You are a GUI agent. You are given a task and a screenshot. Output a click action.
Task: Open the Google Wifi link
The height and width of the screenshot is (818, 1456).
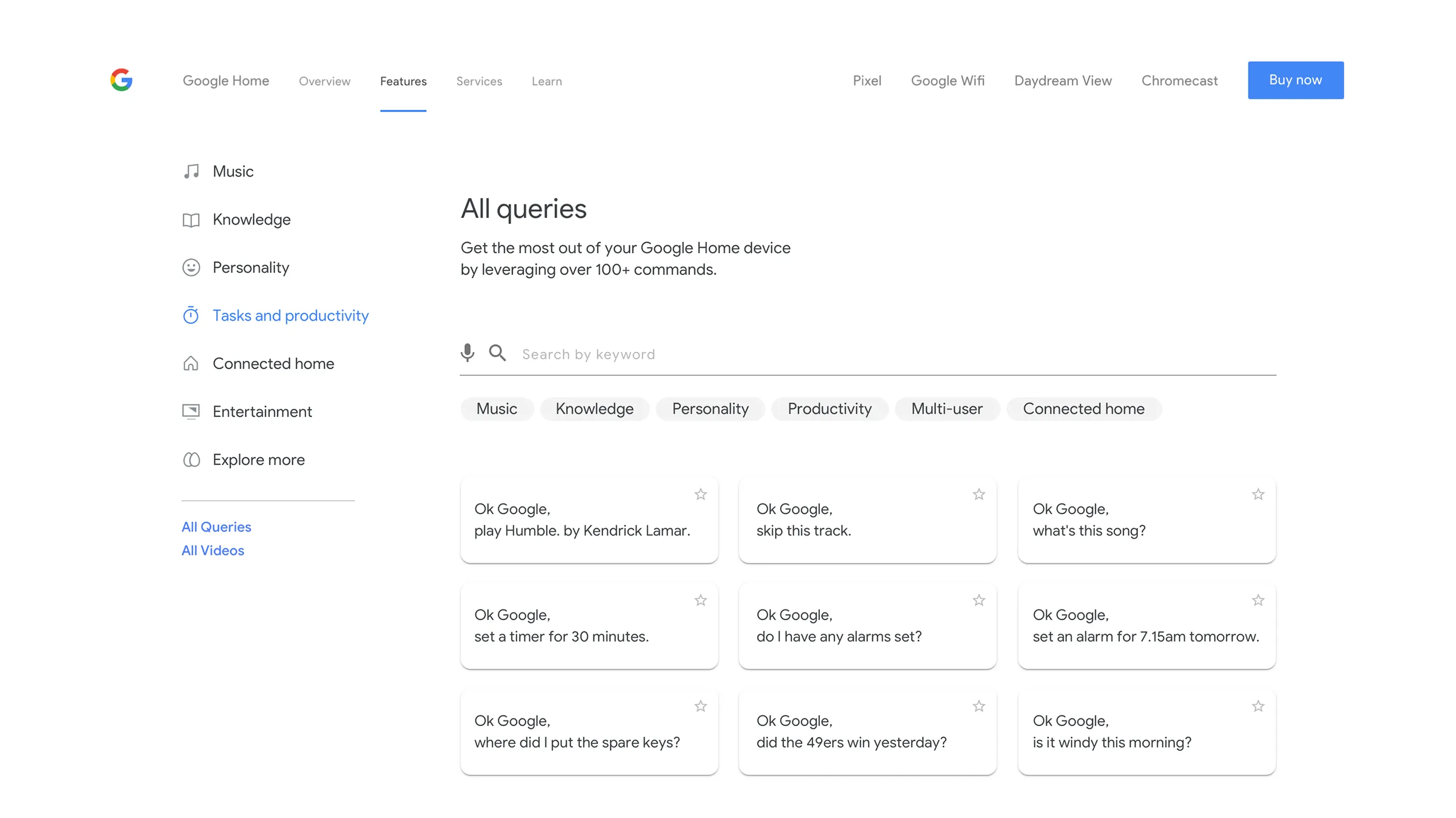(x=948, y=81)
